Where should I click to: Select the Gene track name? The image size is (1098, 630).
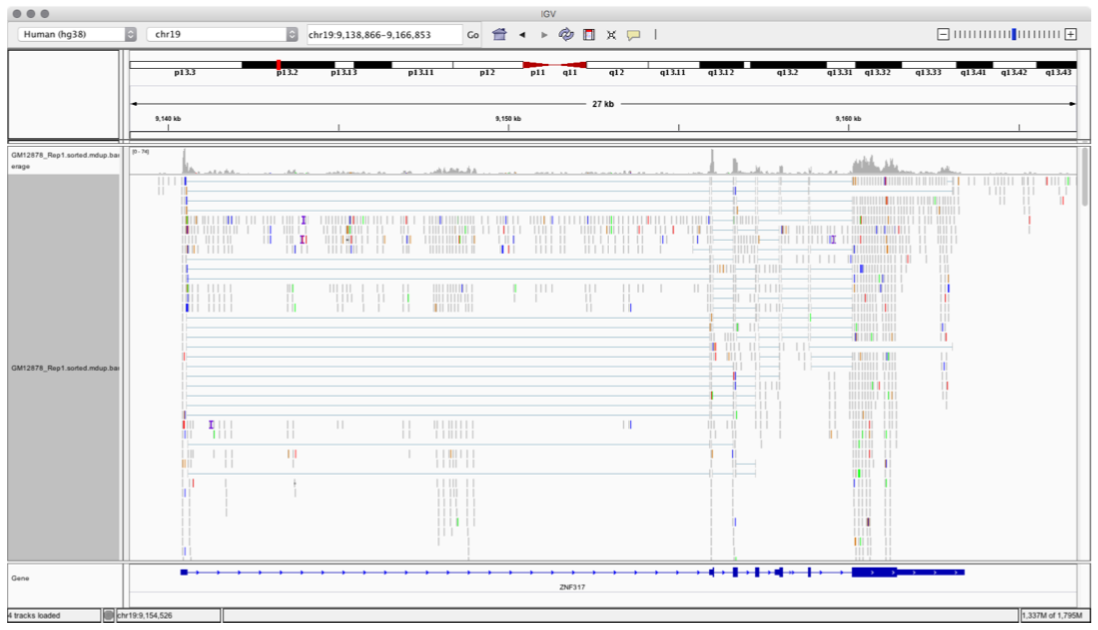pos(20,578)
